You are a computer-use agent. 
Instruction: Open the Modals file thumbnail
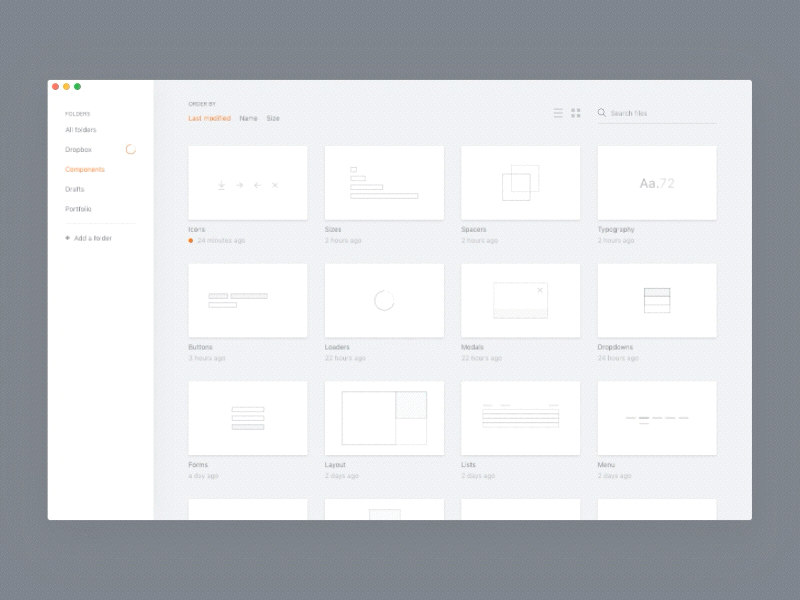click(x=520, y=301)
